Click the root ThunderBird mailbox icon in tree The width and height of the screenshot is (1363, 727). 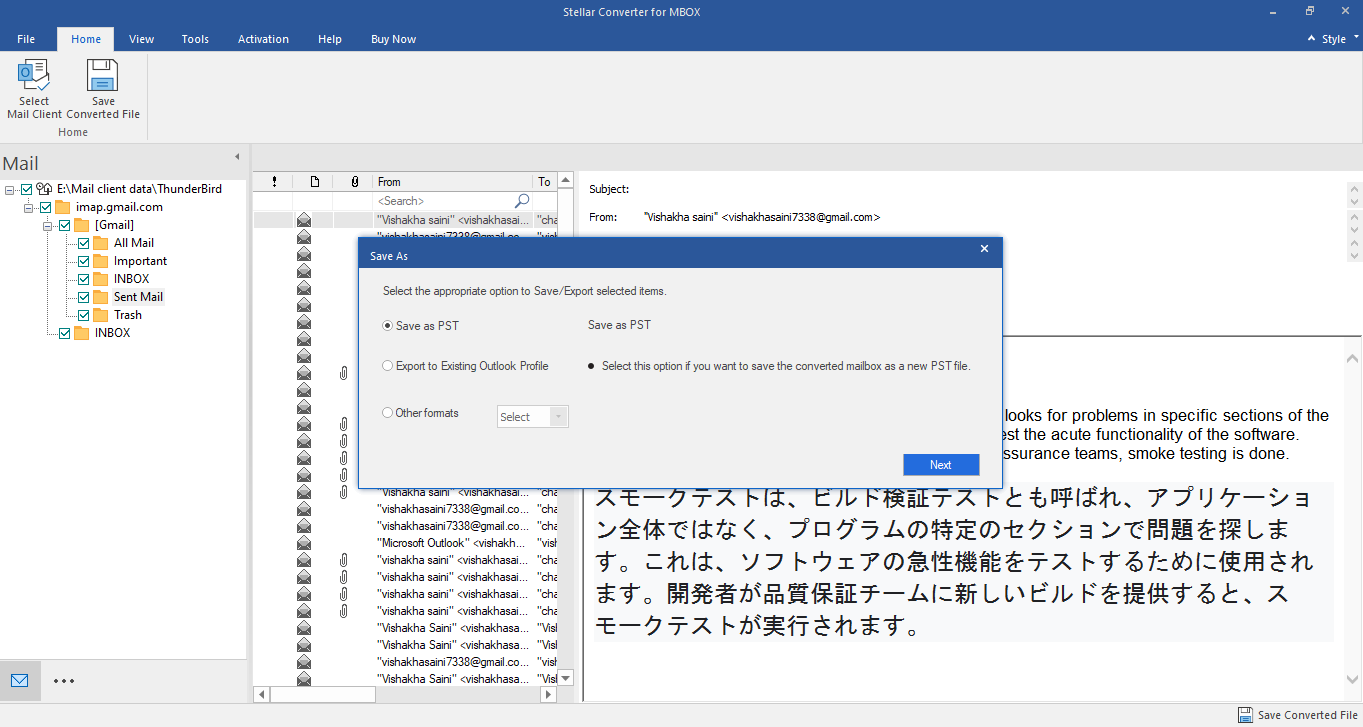click(44, 189)
